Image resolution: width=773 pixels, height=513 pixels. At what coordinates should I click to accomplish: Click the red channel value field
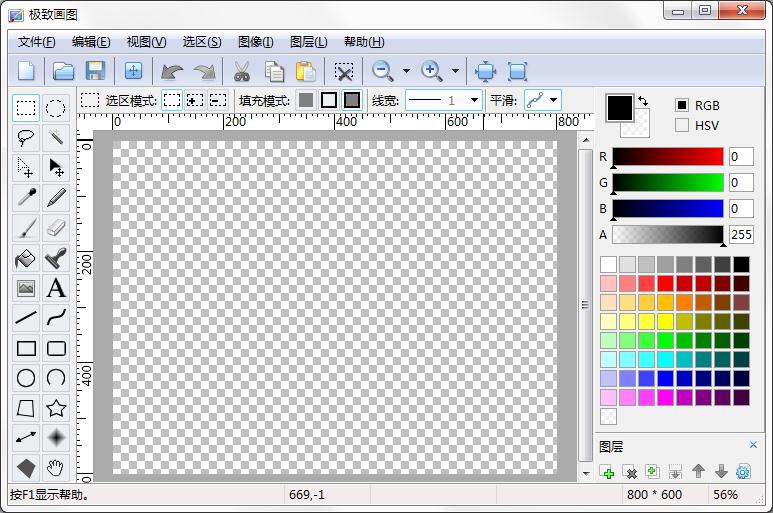click(x=740, y=157)
